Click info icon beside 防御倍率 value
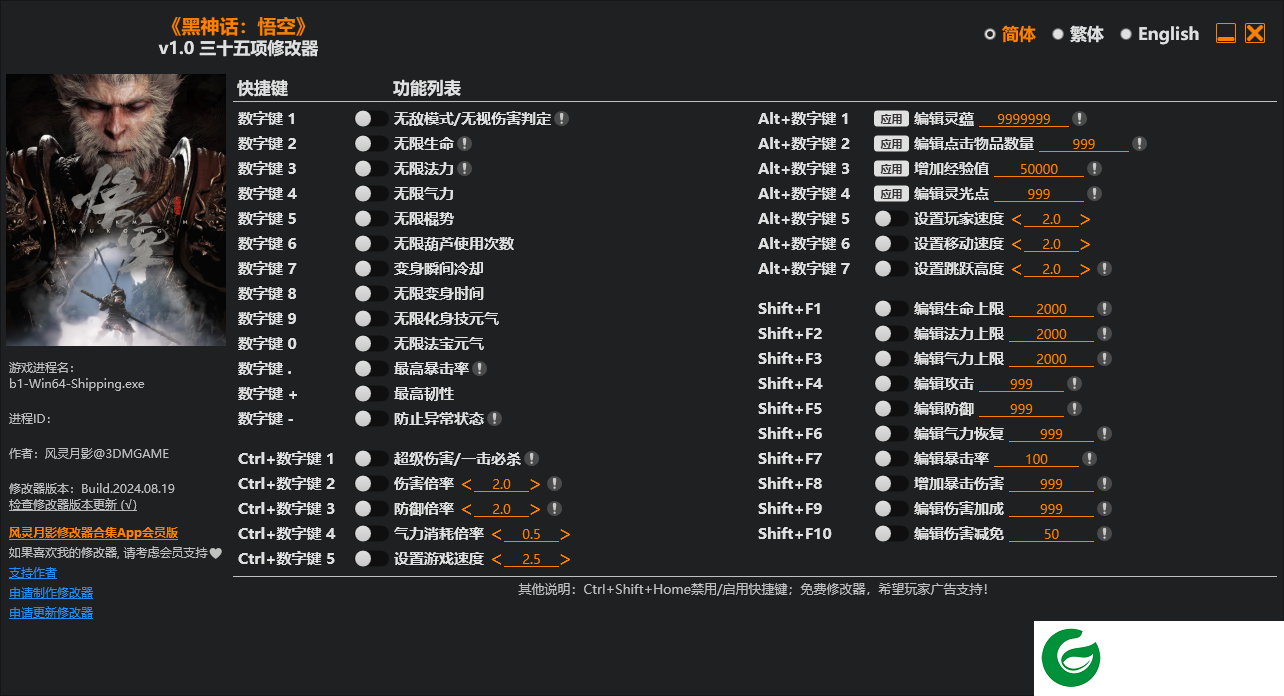The height and width of the screenshot is (696, 1284). (x=554, y=509)
